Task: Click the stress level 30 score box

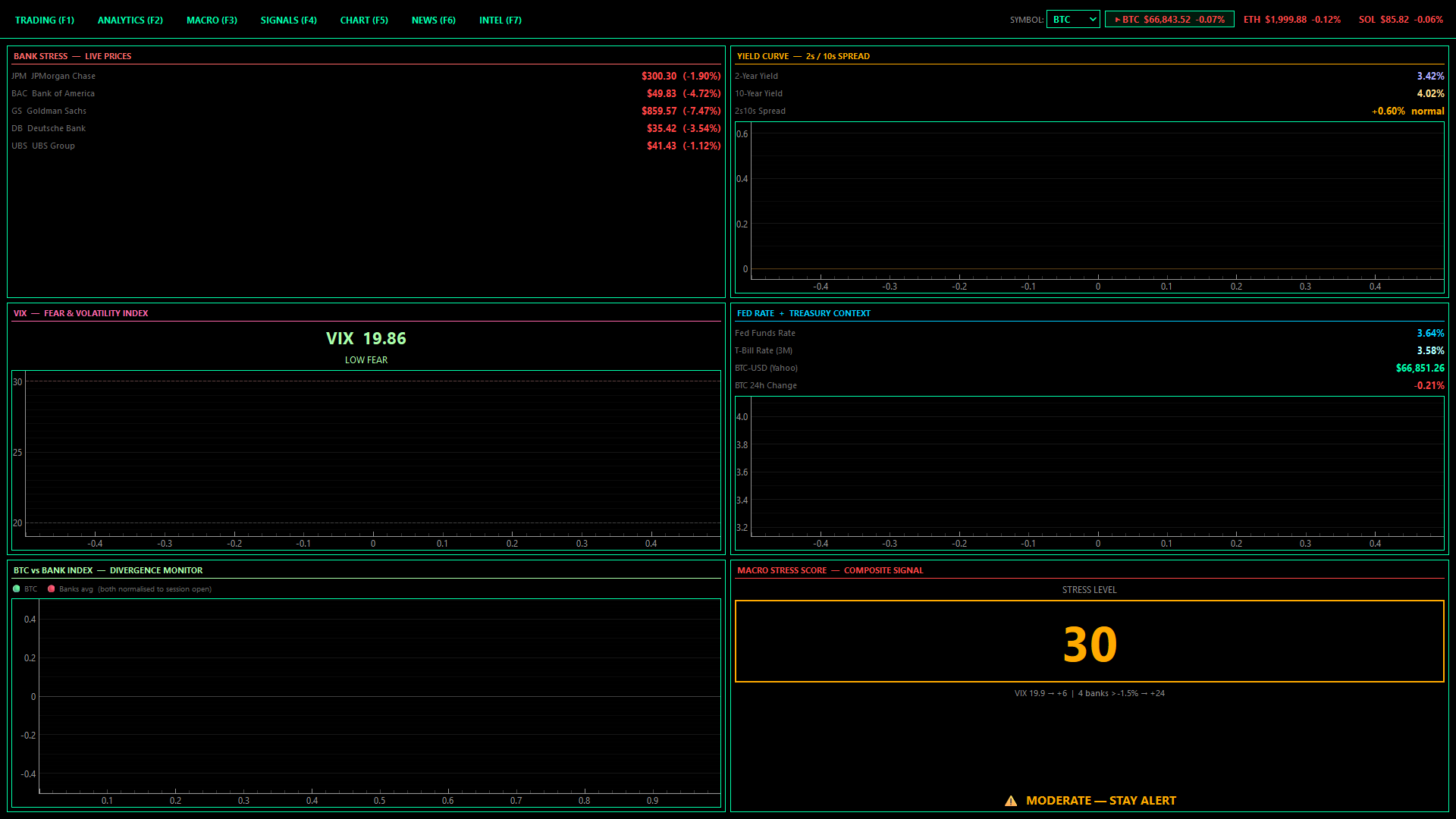Action: tap(1089, 642)
